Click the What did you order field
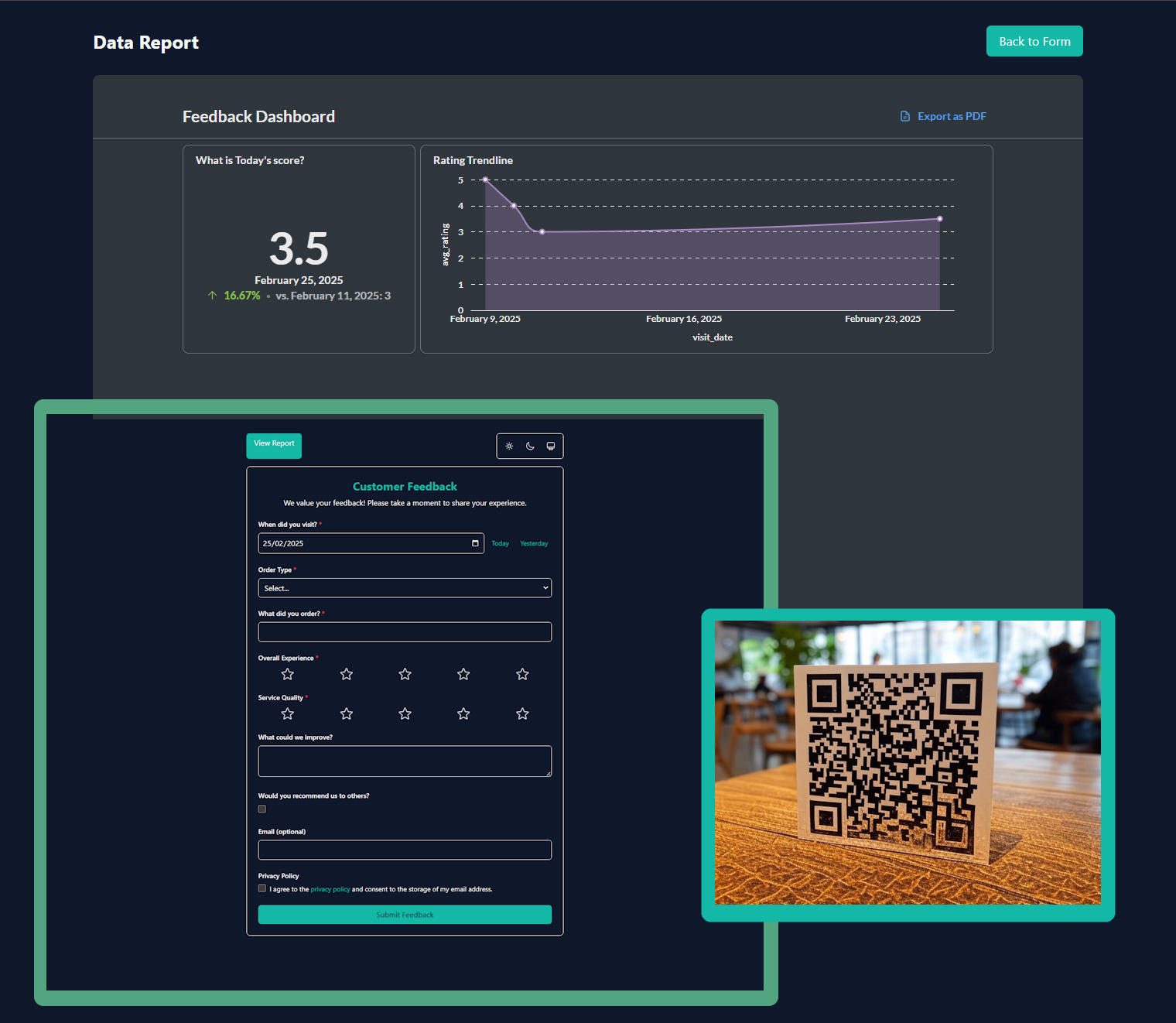1176x1023 pixels. point(405,632)
